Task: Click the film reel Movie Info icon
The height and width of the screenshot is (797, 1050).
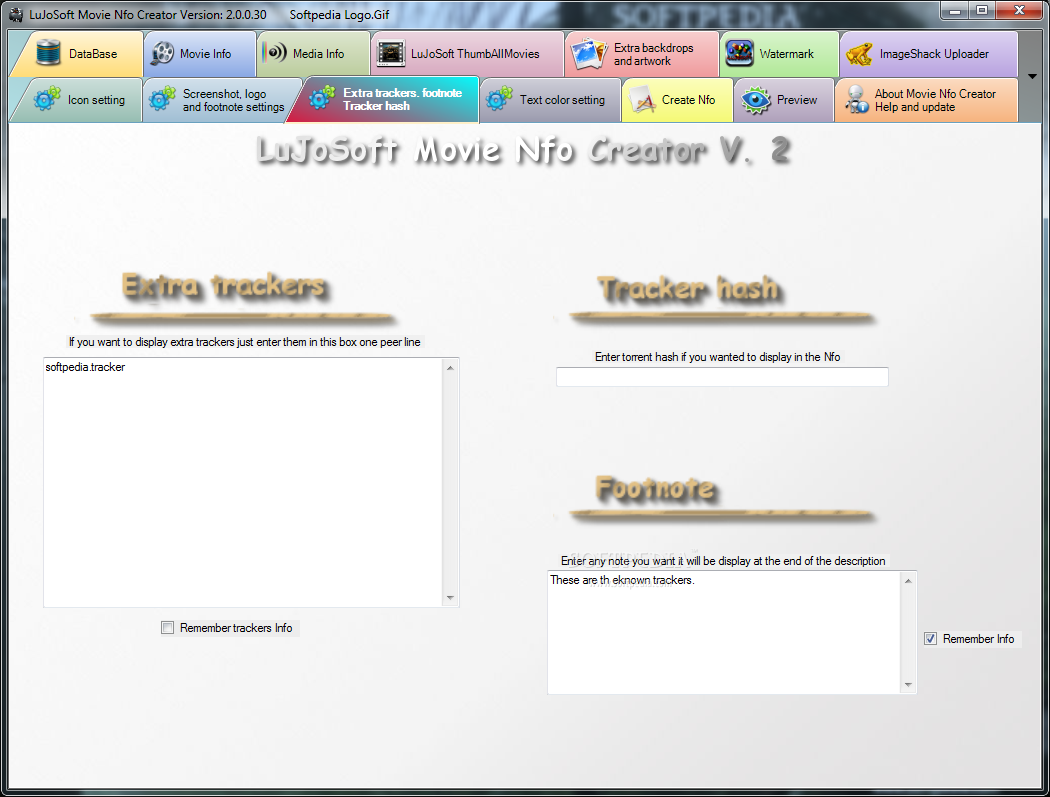Action: tap(162, 54)
